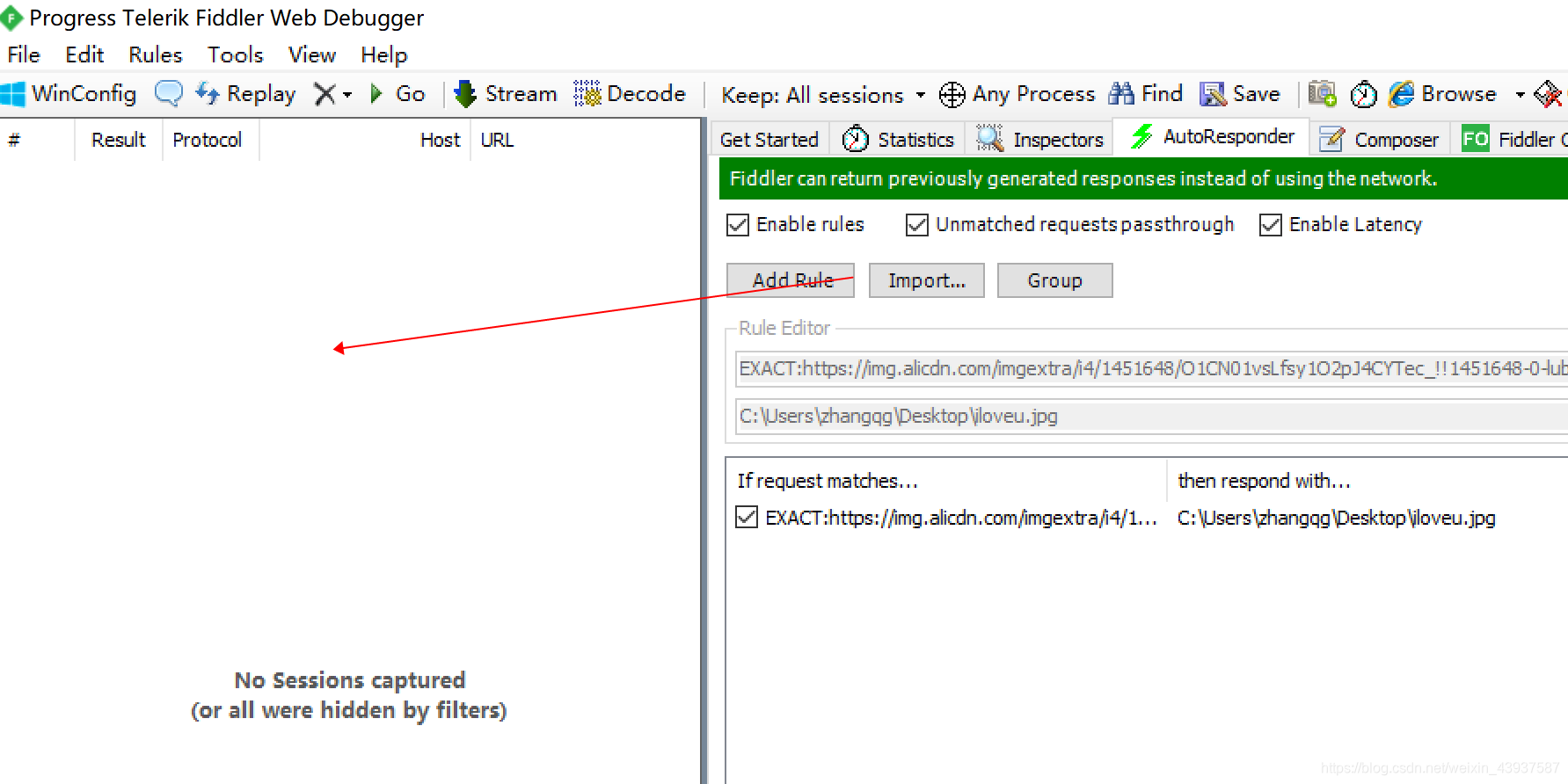Click the Clear Cache icon

pos(1549,94)
